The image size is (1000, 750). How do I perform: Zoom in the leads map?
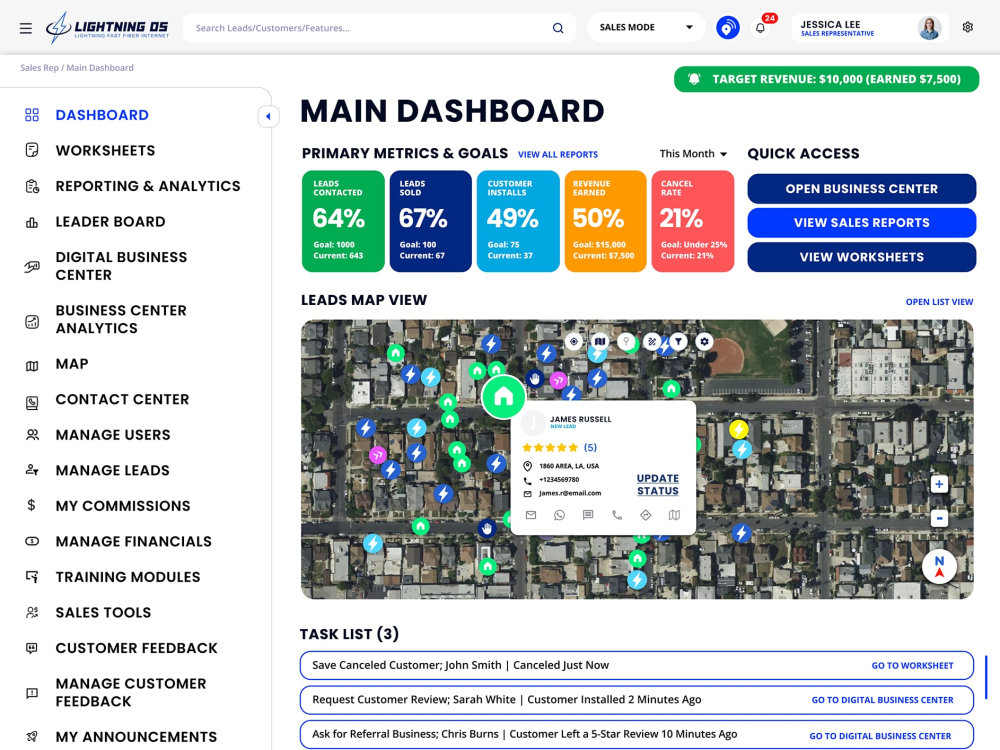coord(939,485)
